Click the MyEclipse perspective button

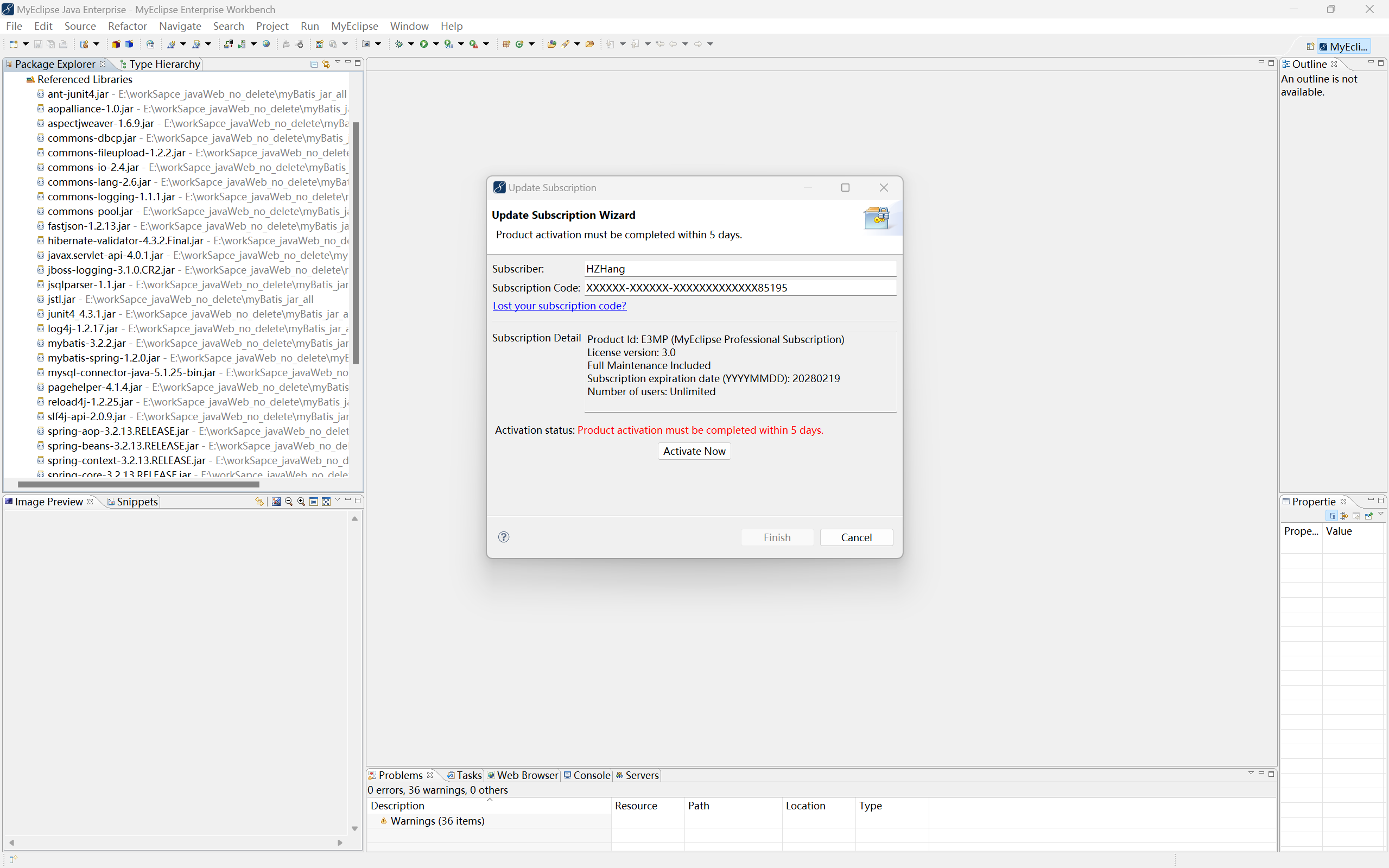pyautogui.click(x=1343, y=47)
